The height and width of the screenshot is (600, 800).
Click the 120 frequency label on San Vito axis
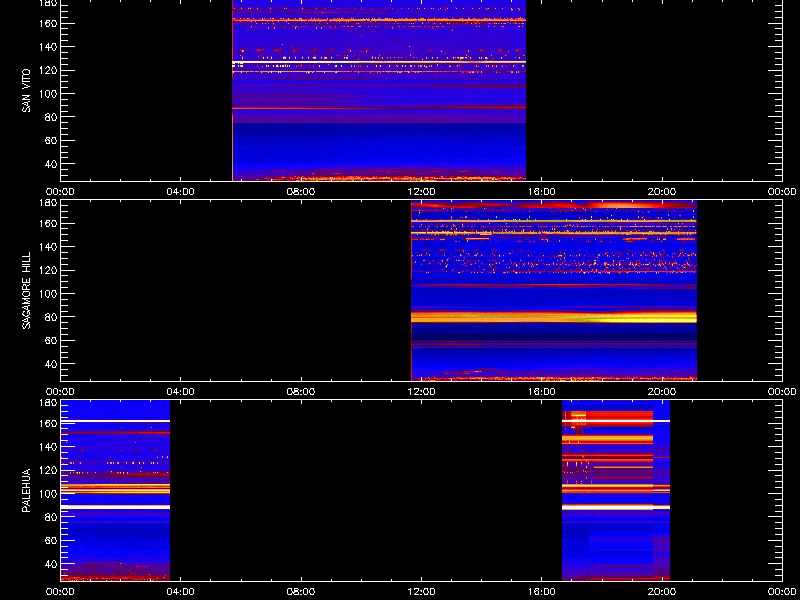[48, 70]
